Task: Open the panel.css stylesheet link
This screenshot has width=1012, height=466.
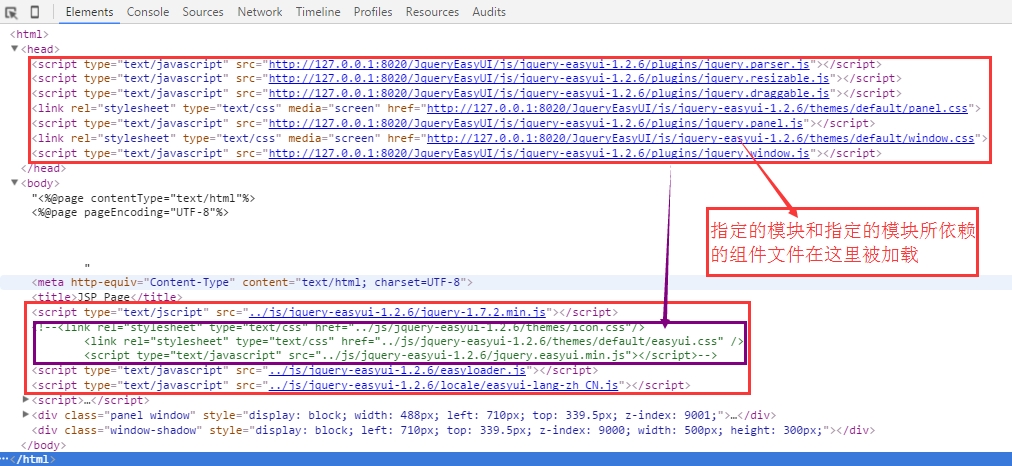Action: 698,108
